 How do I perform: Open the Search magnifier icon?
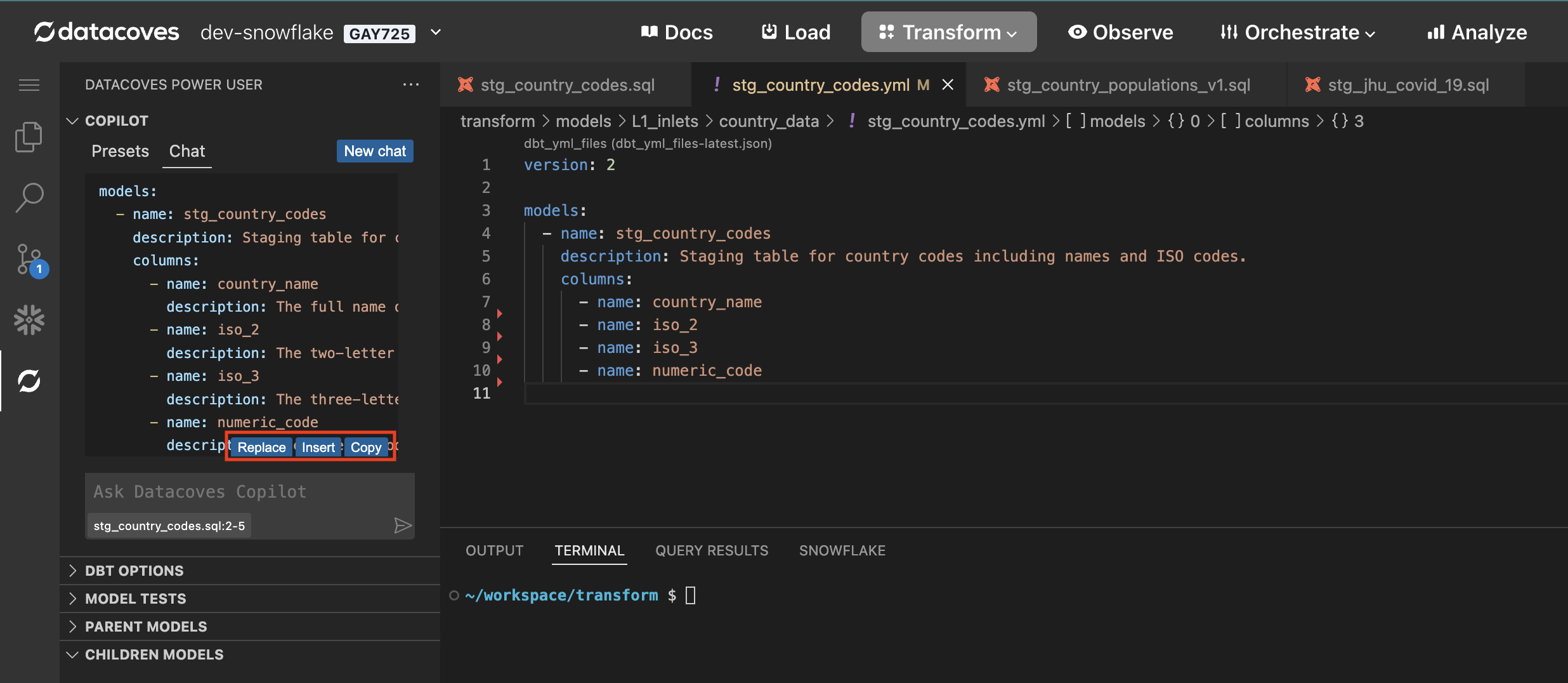pyautogui.click(x=29, y=198)
